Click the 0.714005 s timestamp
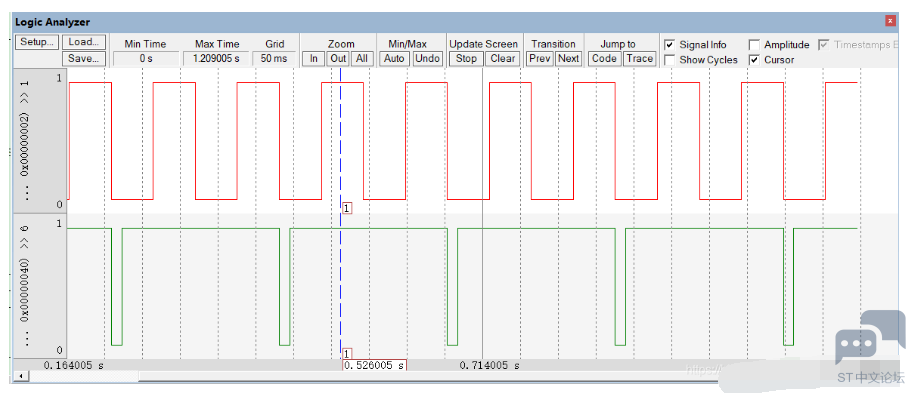 pos(490,366)
